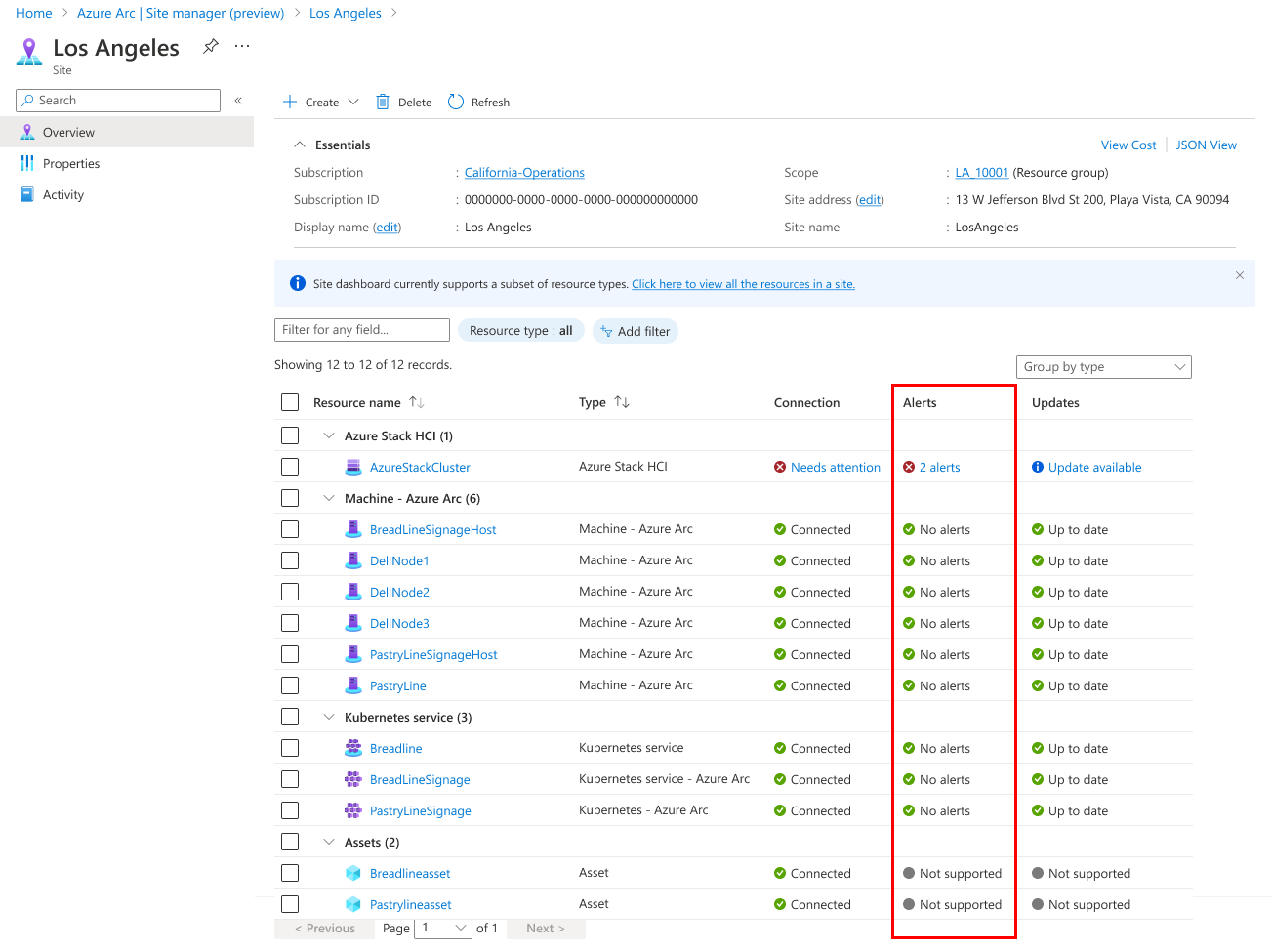Open the Group by type dropdown
The width and height of the screenshot is (1272, 952).
point(1103,366)
